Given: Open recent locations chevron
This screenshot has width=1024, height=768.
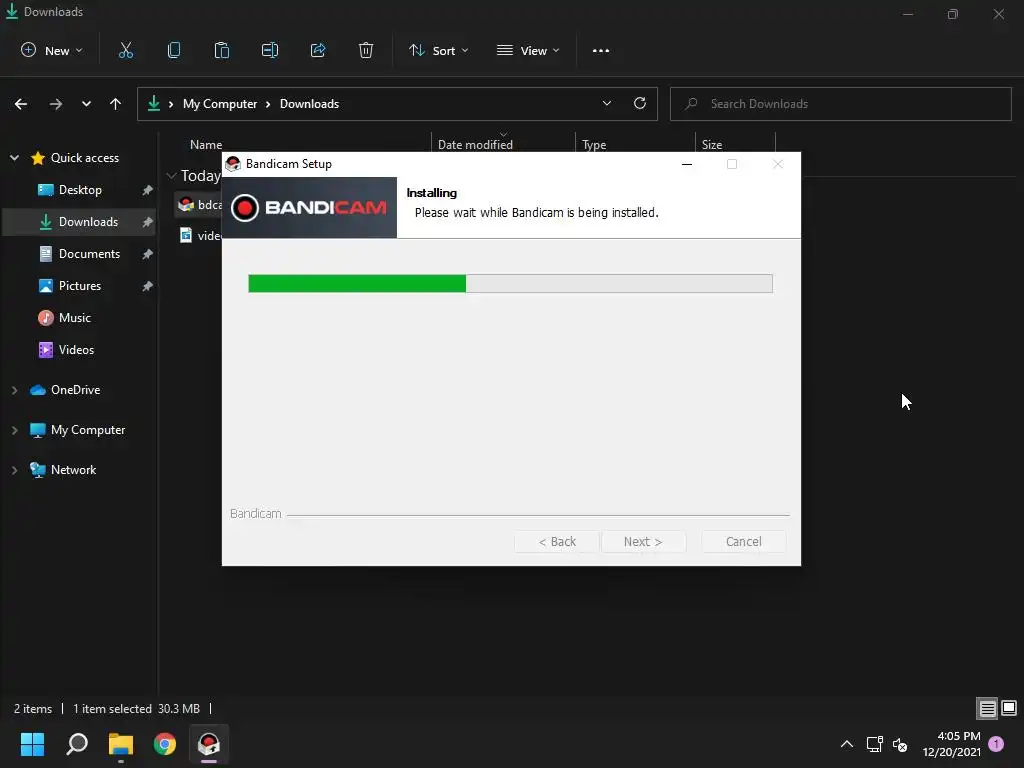Looking at the screenshot, I should click(86, 104).
